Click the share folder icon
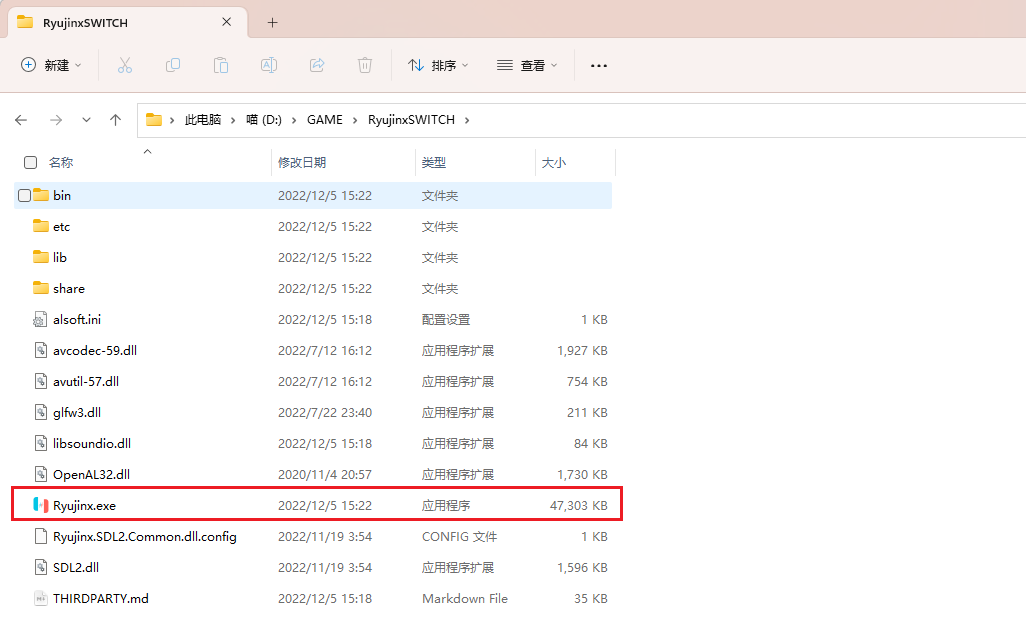This screenshot has width=1026, height=620. (x=41, y=288)
